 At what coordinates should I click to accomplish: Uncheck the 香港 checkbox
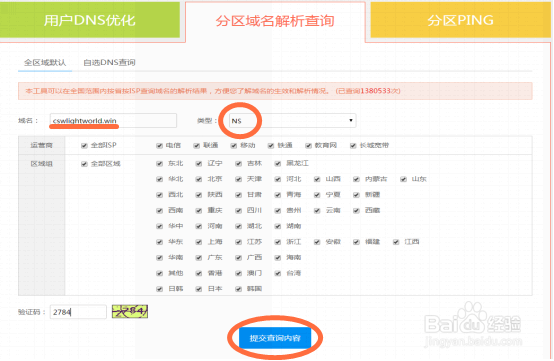[x=199, y=273]
